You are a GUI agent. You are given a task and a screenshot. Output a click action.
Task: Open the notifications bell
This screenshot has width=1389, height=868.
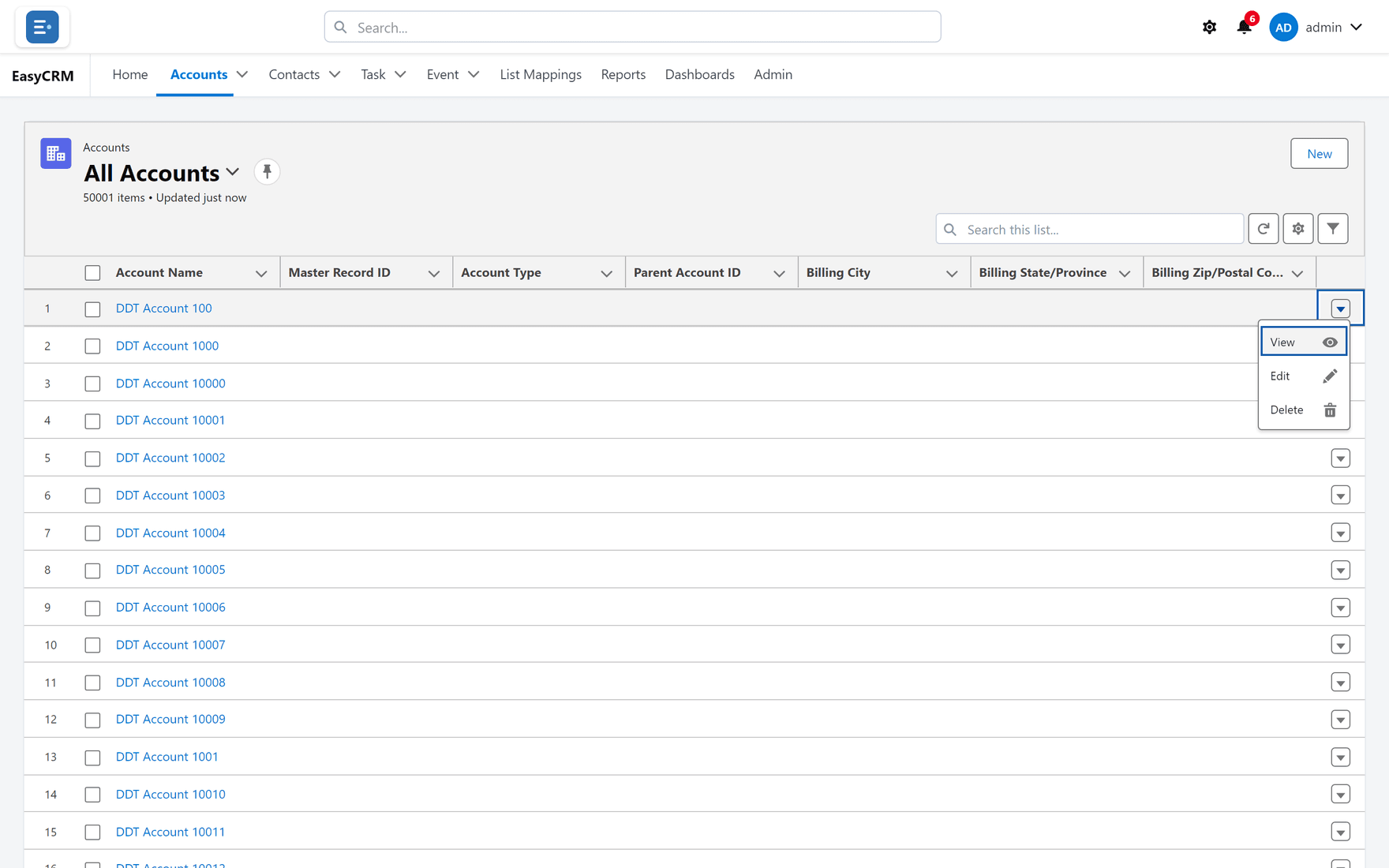coord(1244,27)
